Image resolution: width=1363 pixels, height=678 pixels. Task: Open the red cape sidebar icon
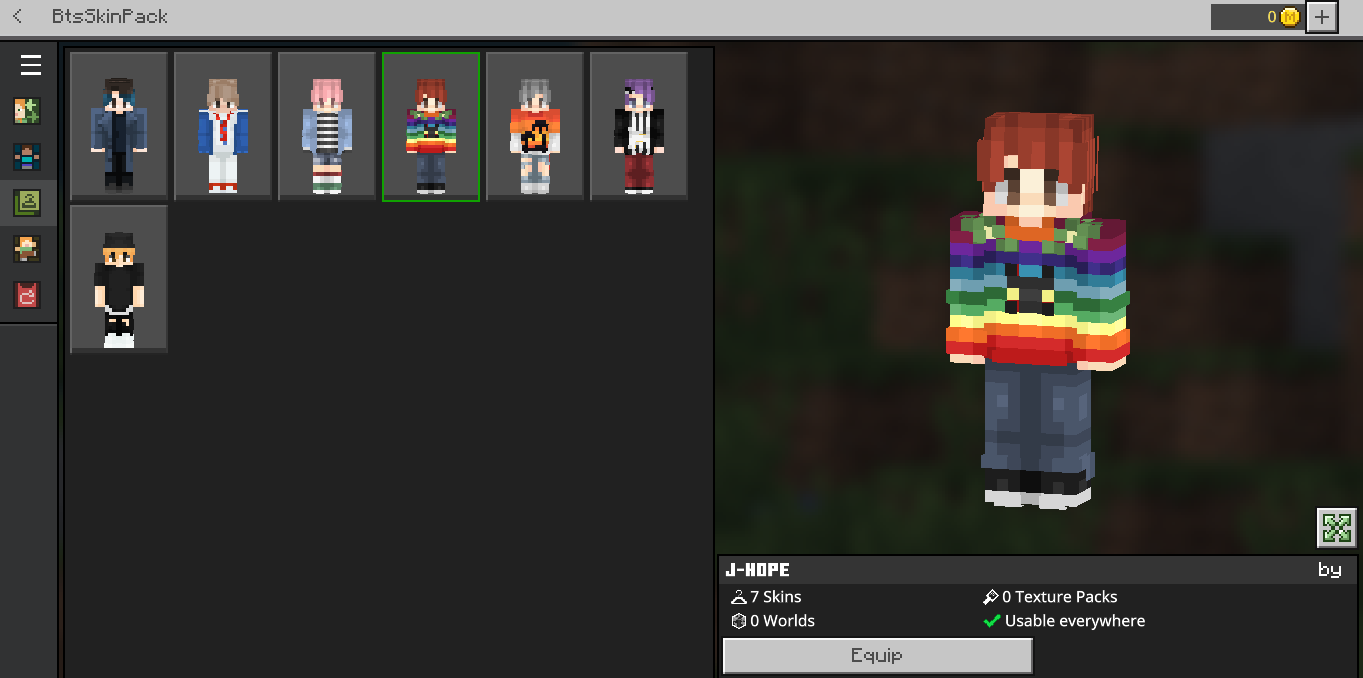[27, 295]
